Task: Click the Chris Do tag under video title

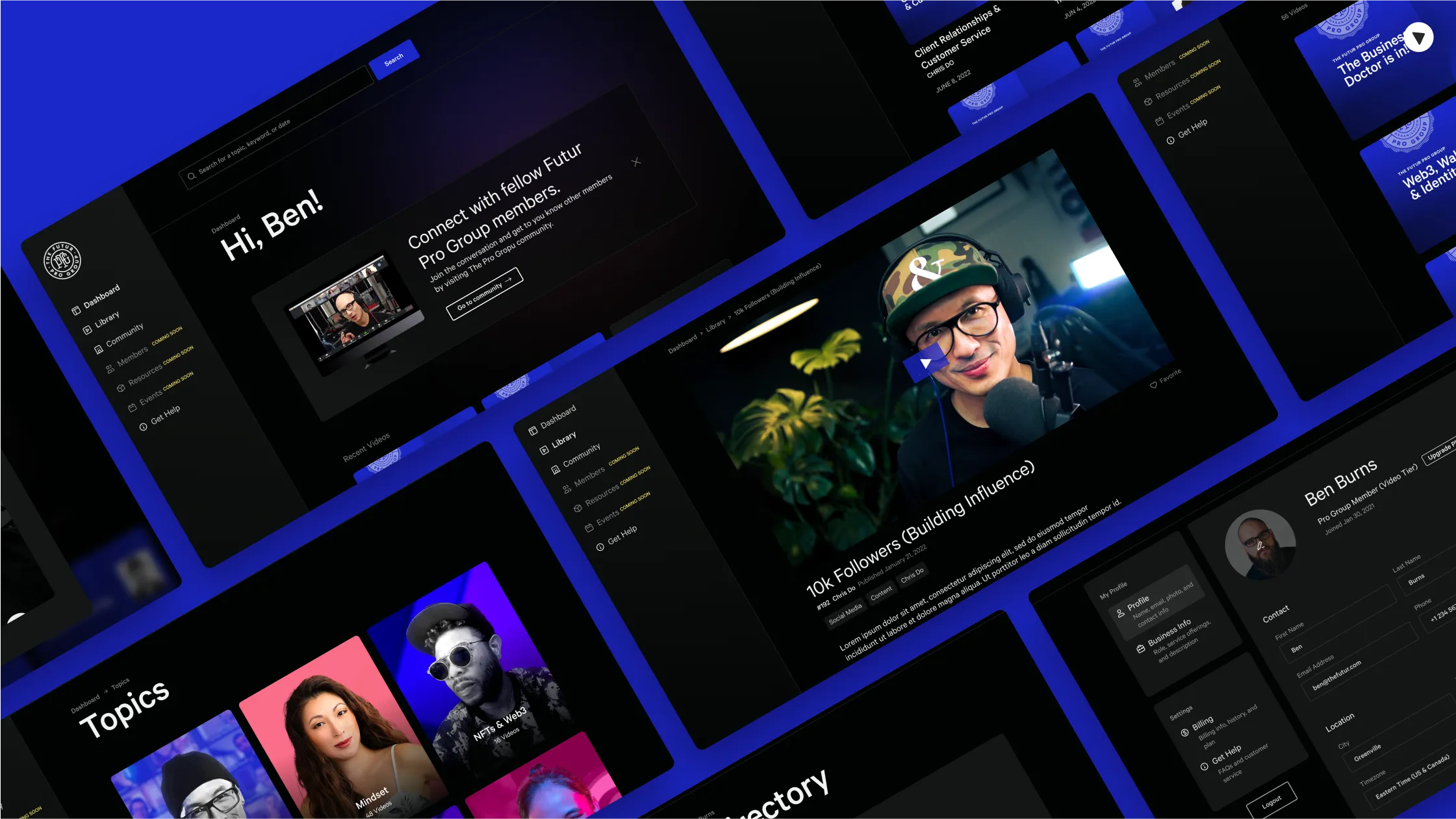Action: [912, 575]
